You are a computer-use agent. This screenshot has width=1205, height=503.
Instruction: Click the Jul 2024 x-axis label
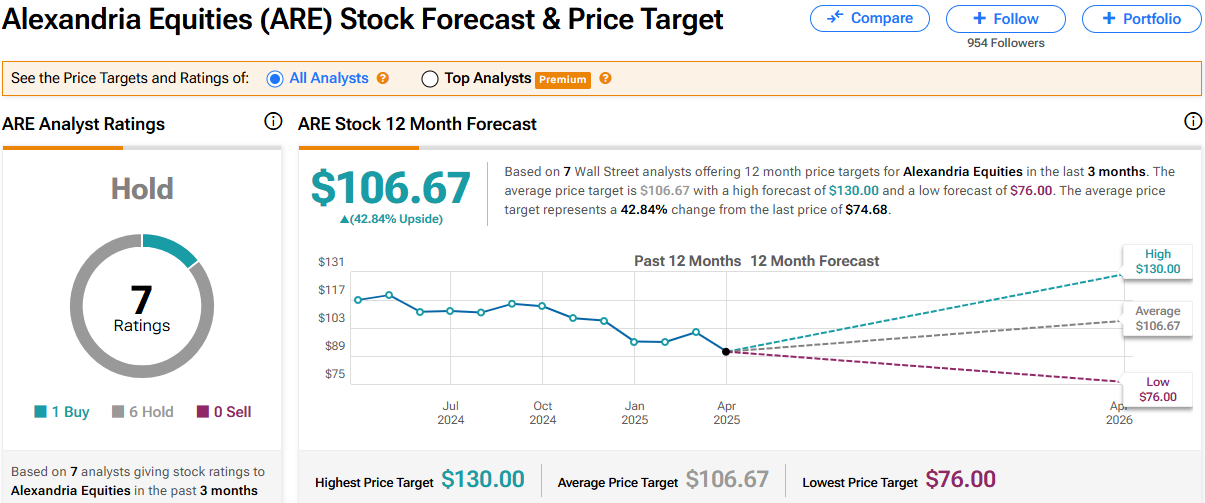click(451, 413)
